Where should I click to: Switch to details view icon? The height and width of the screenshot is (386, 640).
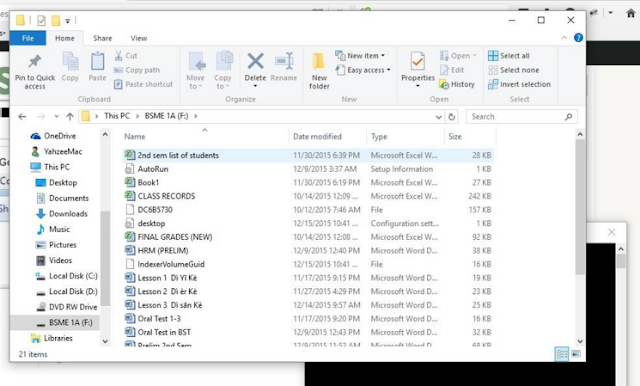pos(562,354)
